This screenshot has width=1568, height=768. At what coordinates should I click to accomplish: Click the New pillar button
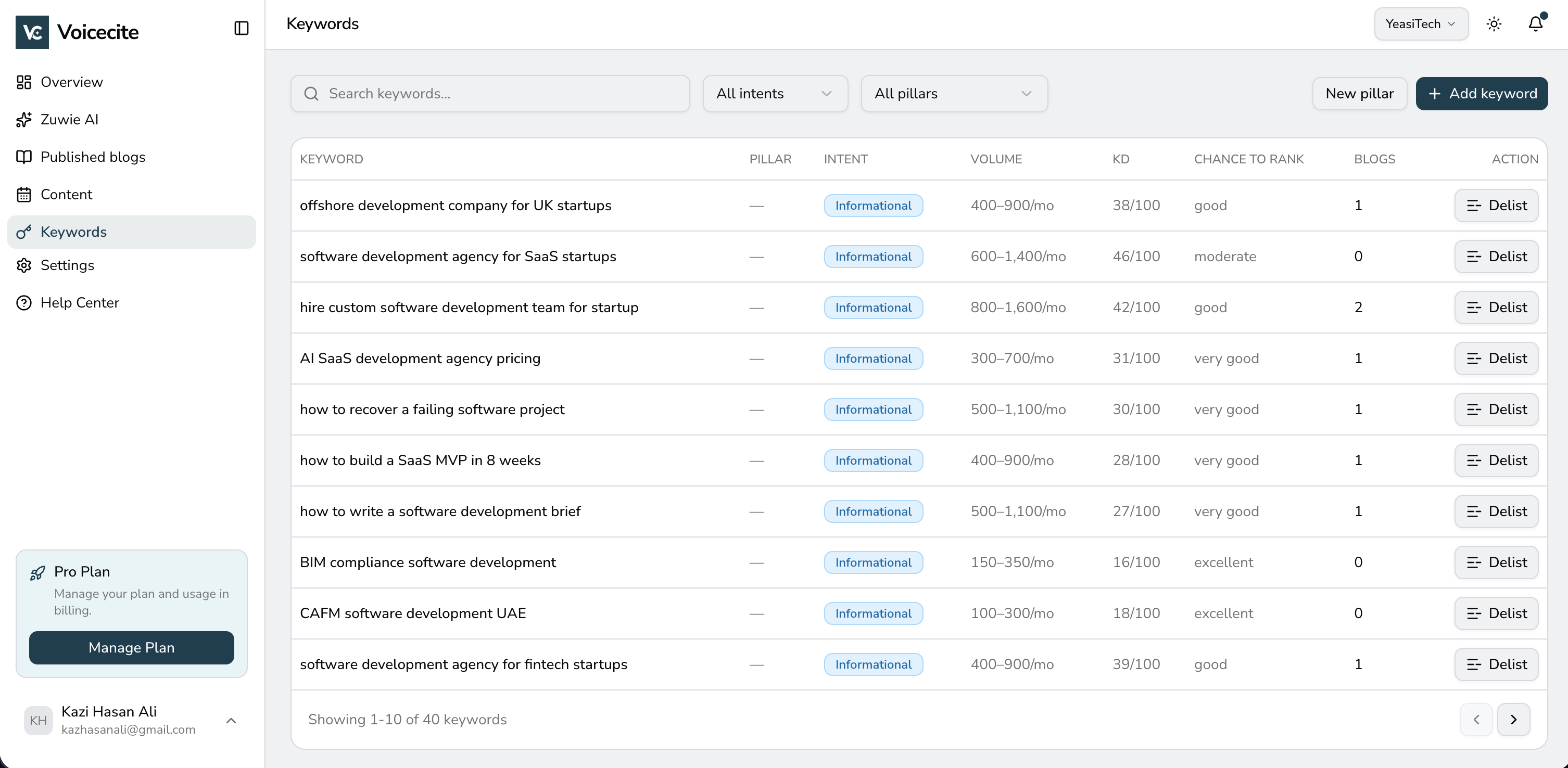pos(1359,94)
